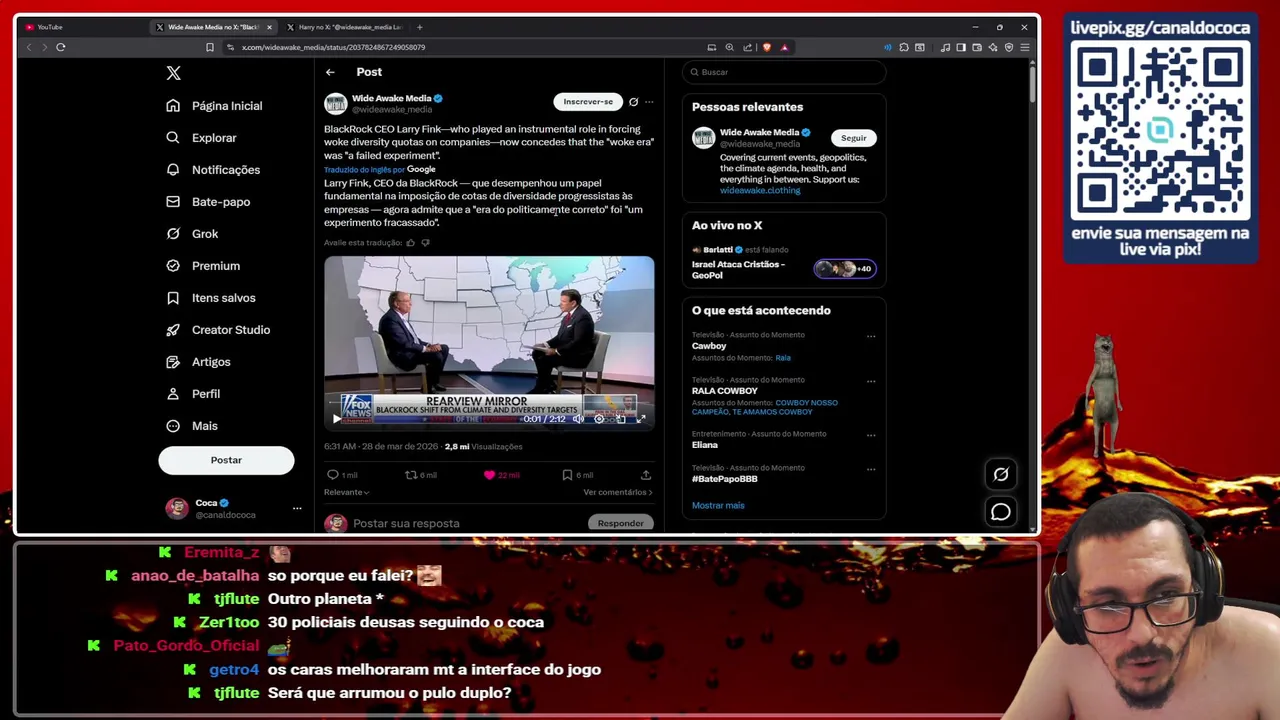Open the floating chat bubble button

pyautogui.click(x=1001, y=512)
